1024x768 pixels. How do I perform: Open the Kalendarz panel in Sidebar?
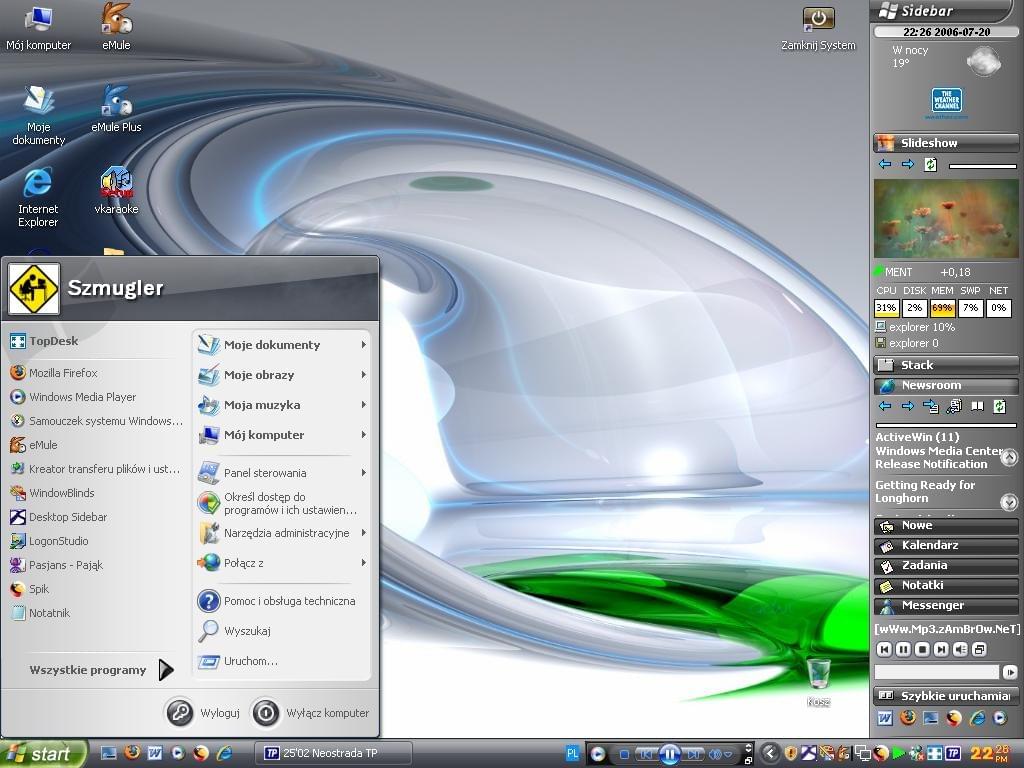point(946,545)
